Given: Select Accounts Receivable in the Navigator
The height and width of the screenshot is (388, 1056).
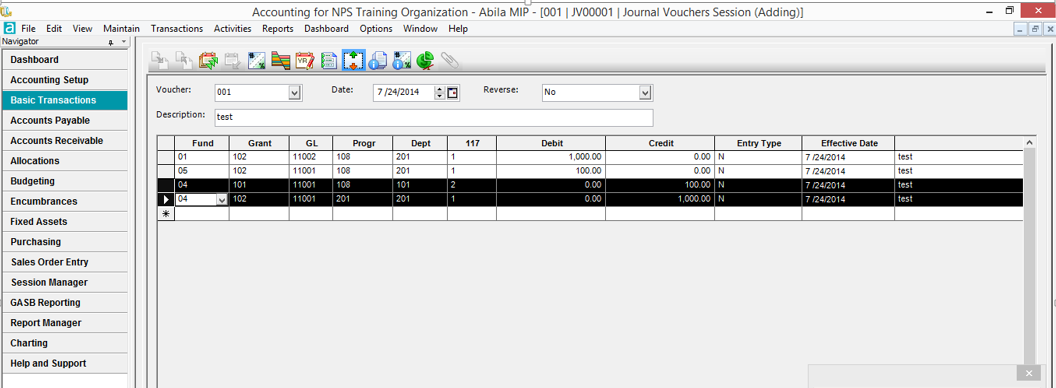Looking at the screenshot, I should (64, 141).
